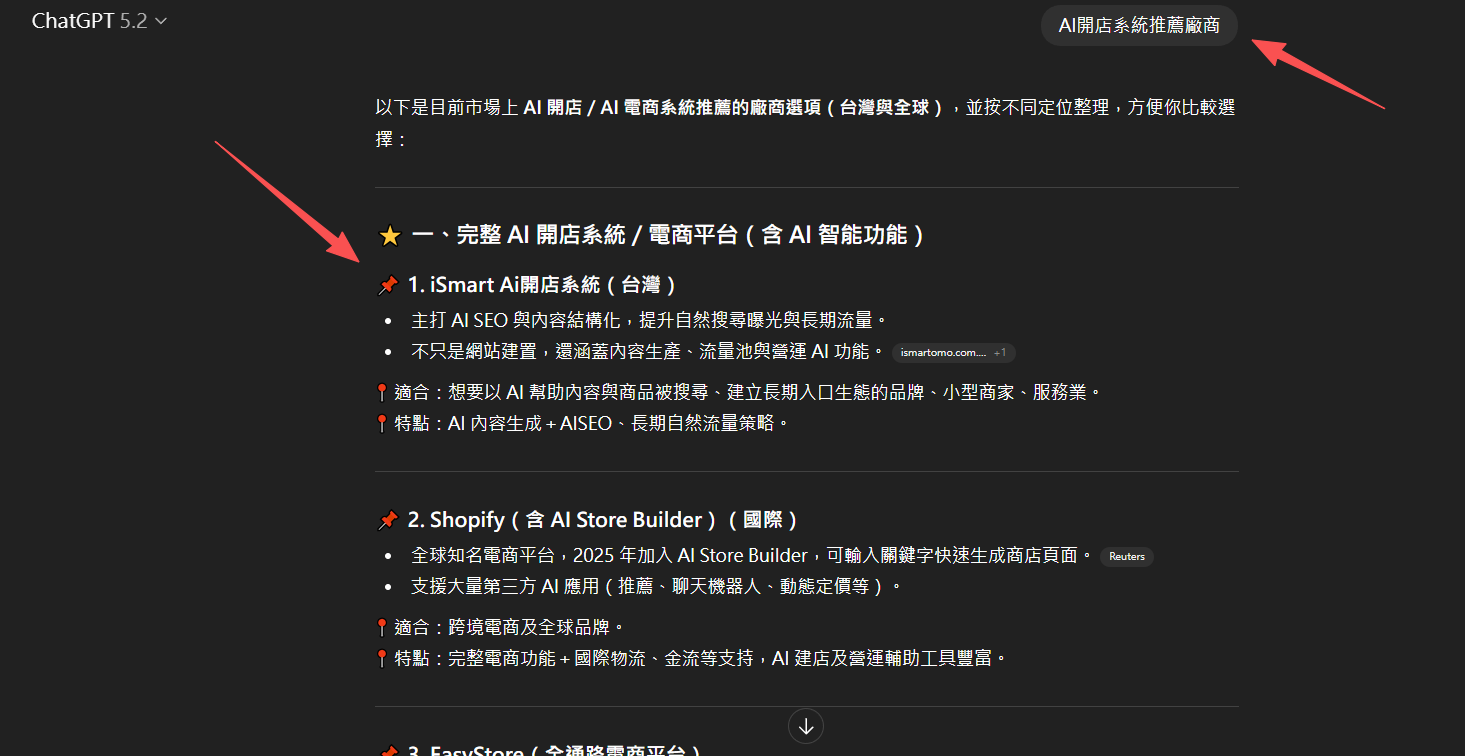Click the pushpin icon beside EasyStore heading
This screenshot has width=1465, height=756.
[388, 751]
